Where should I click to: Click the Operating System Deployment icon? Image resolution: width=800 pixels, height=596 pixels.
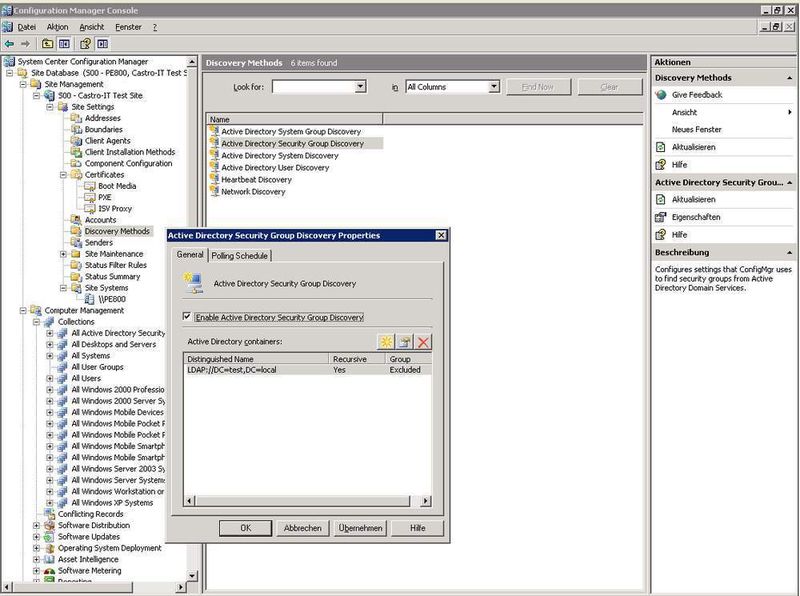pyautogui.click(x=49, y=548)
